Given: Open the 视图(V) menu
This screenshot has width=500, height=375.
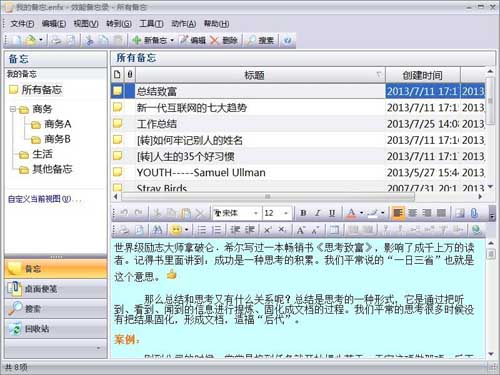Looking at the screenshot, I should click(x=86, y=23).
